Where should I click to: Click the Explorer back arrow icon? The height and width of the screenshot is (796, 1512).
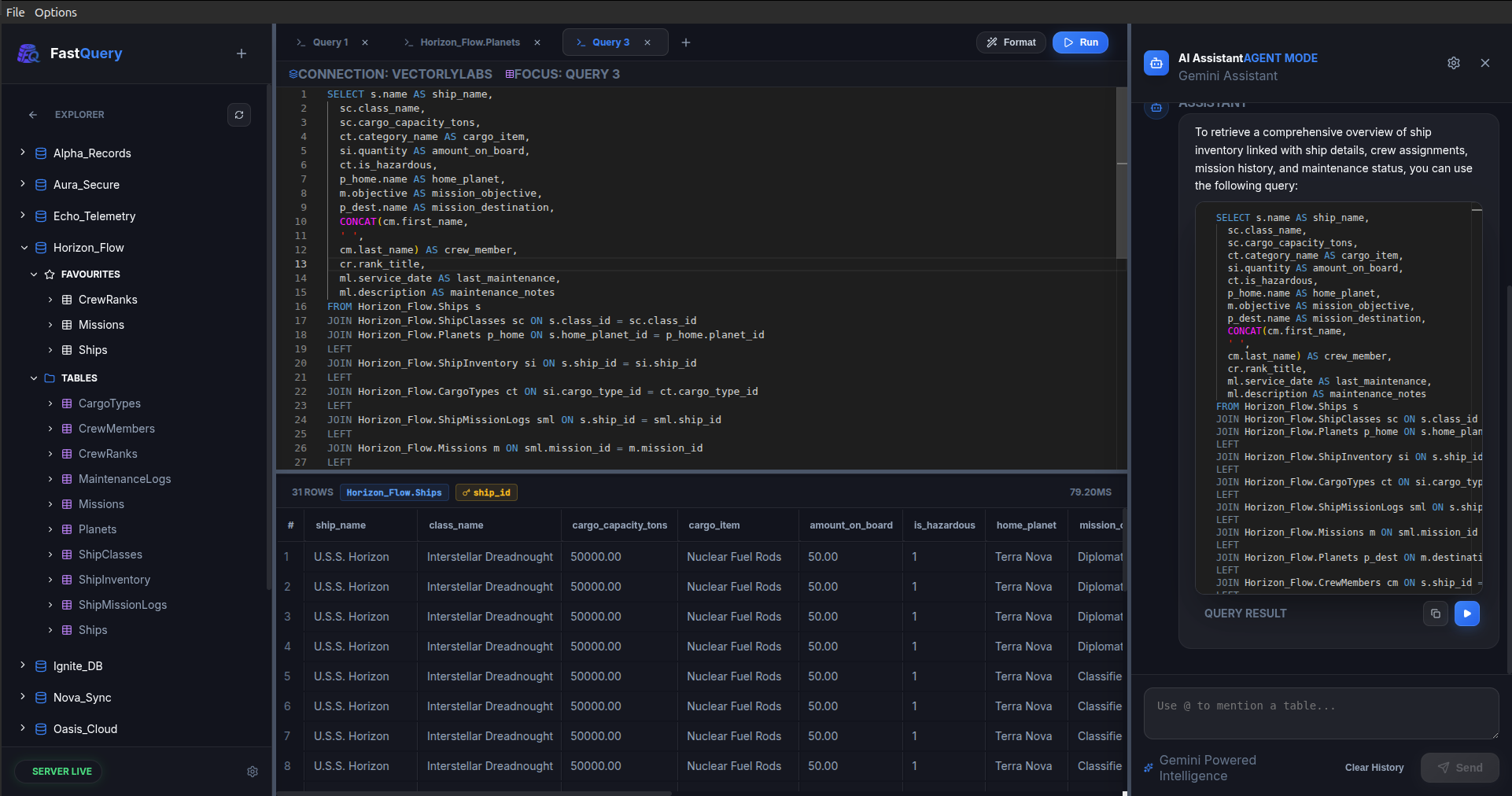[33, 115]
